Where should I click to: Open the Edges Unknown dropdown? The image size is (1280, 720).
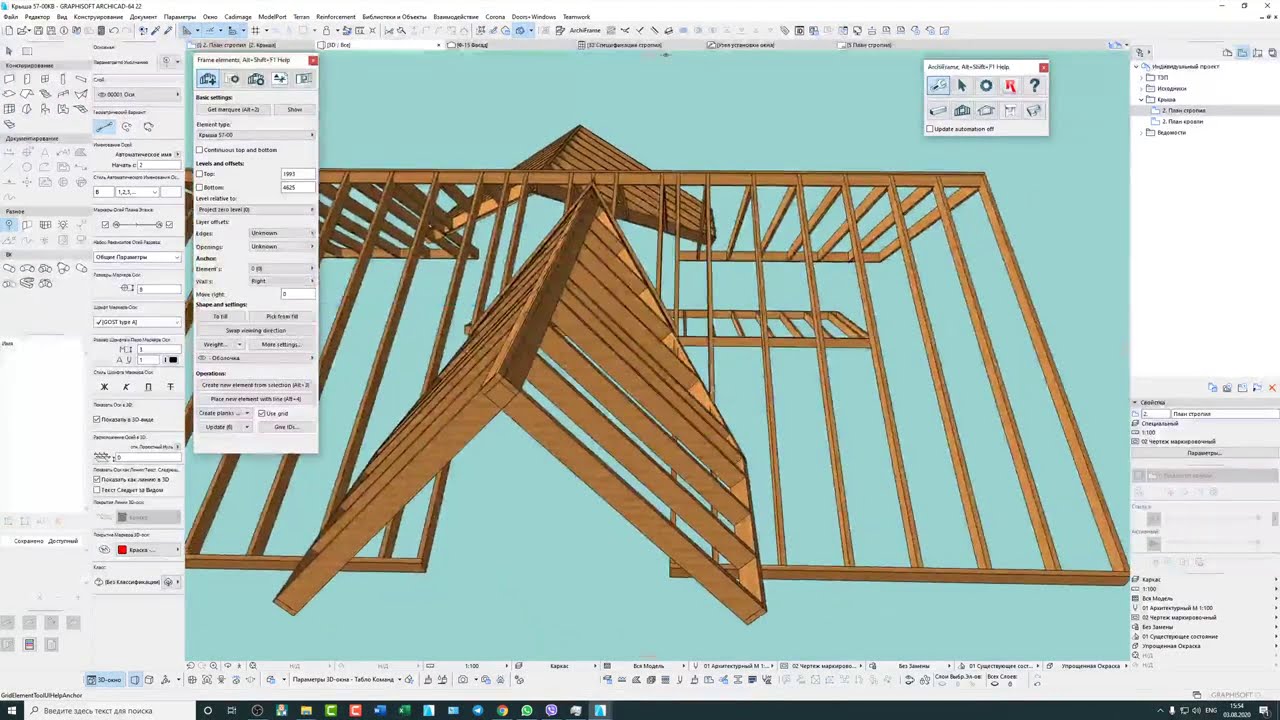281,233
